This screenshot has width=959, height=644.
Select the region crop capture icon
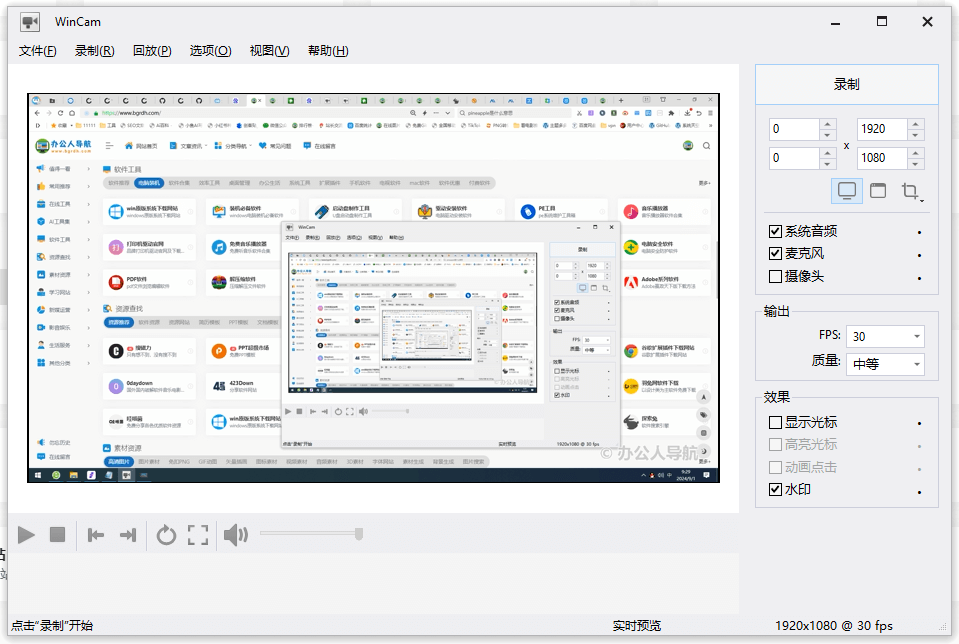[909, 190]
